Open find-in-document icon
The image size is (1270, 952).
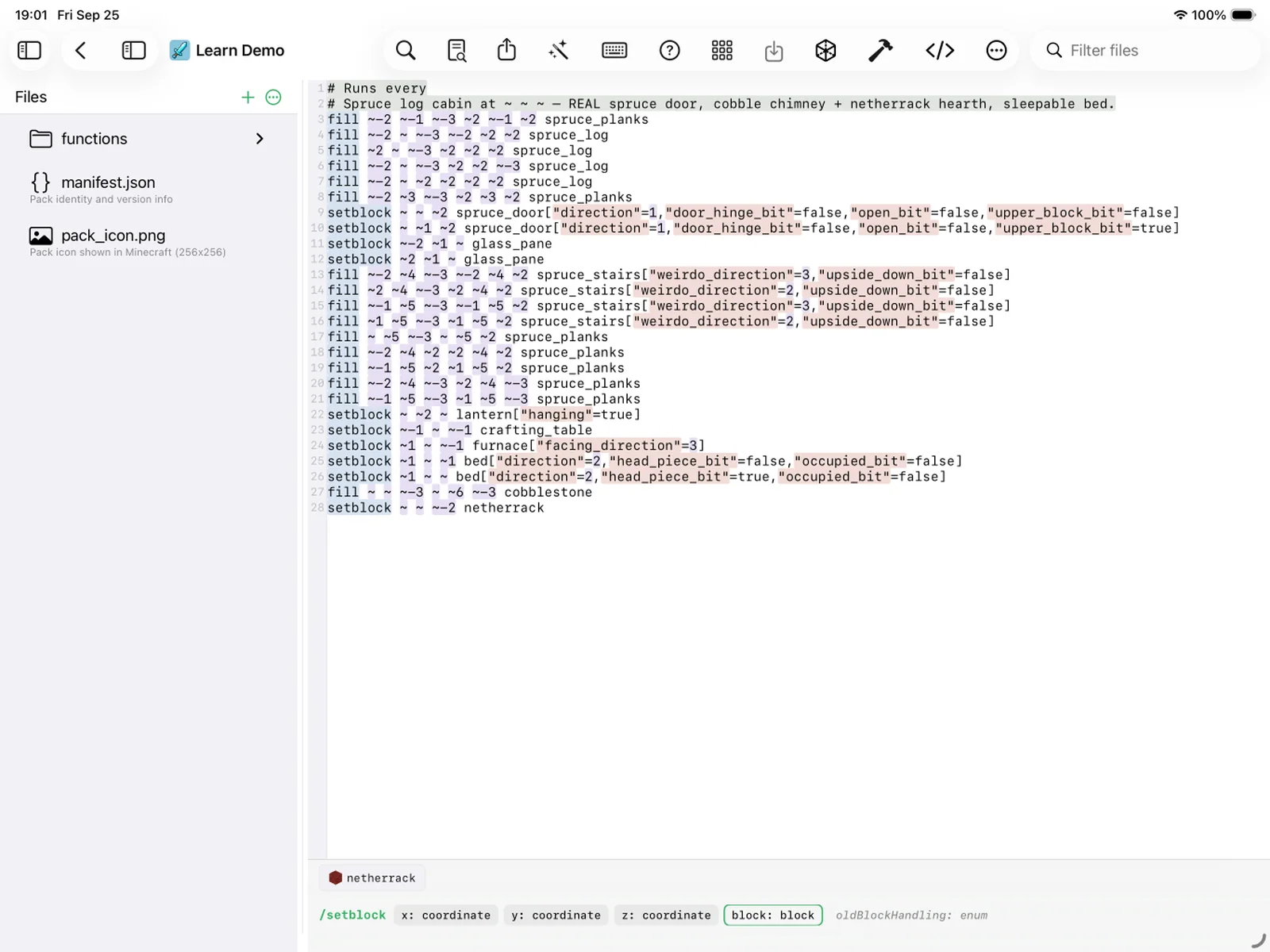point(456,51)
